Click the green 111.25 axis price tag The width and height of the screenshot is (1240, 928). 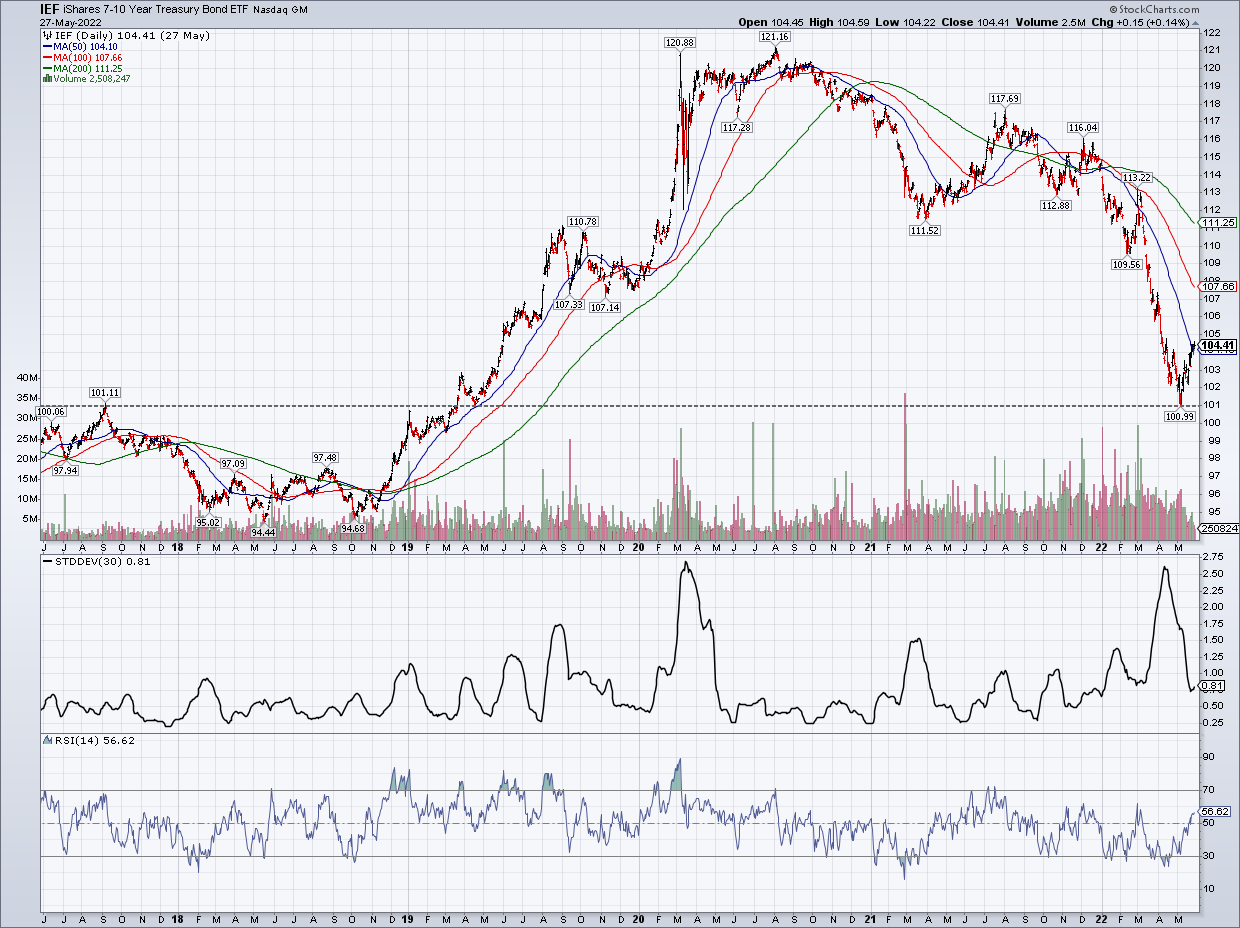[1217, 222]
